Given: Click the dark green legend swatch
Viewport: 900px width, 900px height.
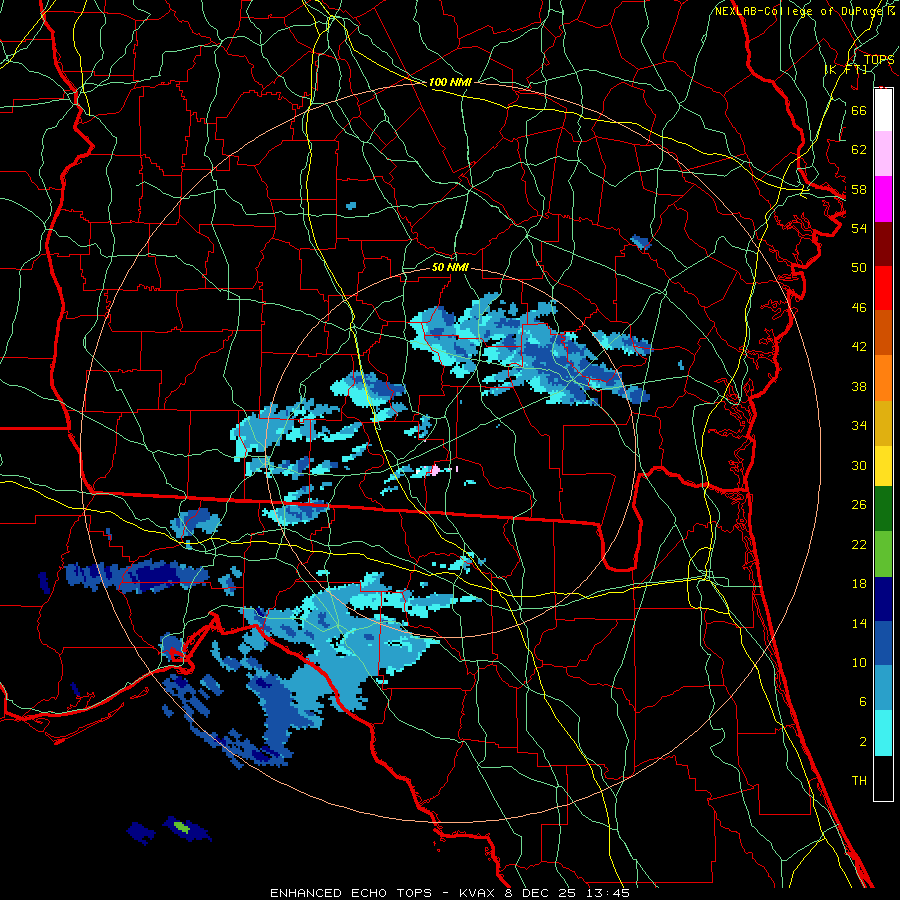Looking at the screenshot, I should [x=883, y=509].
